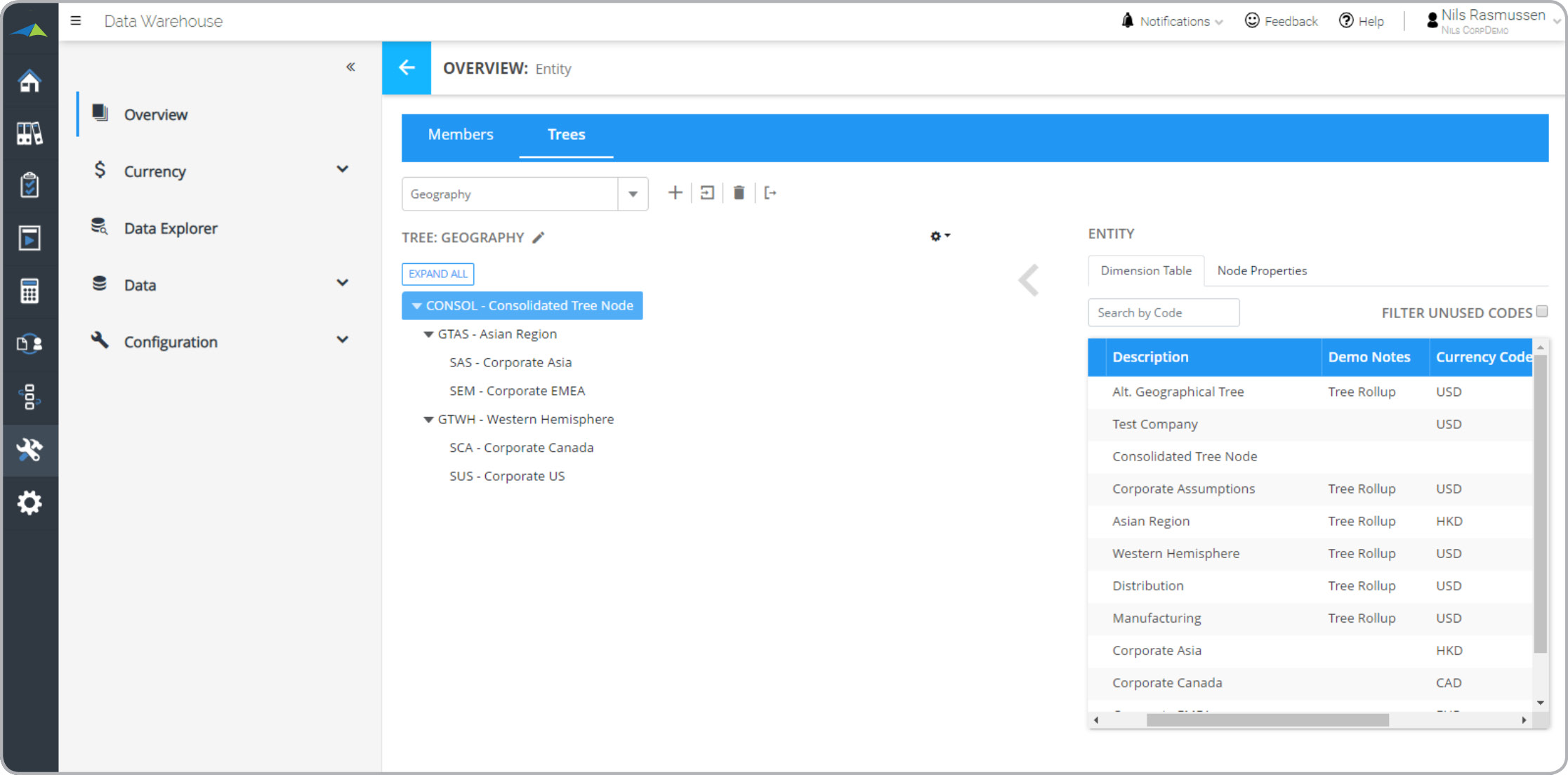Click the add node icon in tree toolbar

click(x=675, y=193)
